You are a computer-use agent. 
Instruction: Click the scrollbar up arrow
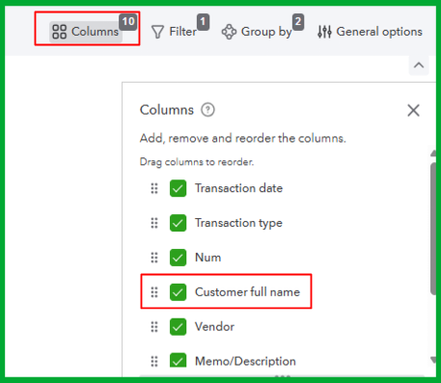433,153
